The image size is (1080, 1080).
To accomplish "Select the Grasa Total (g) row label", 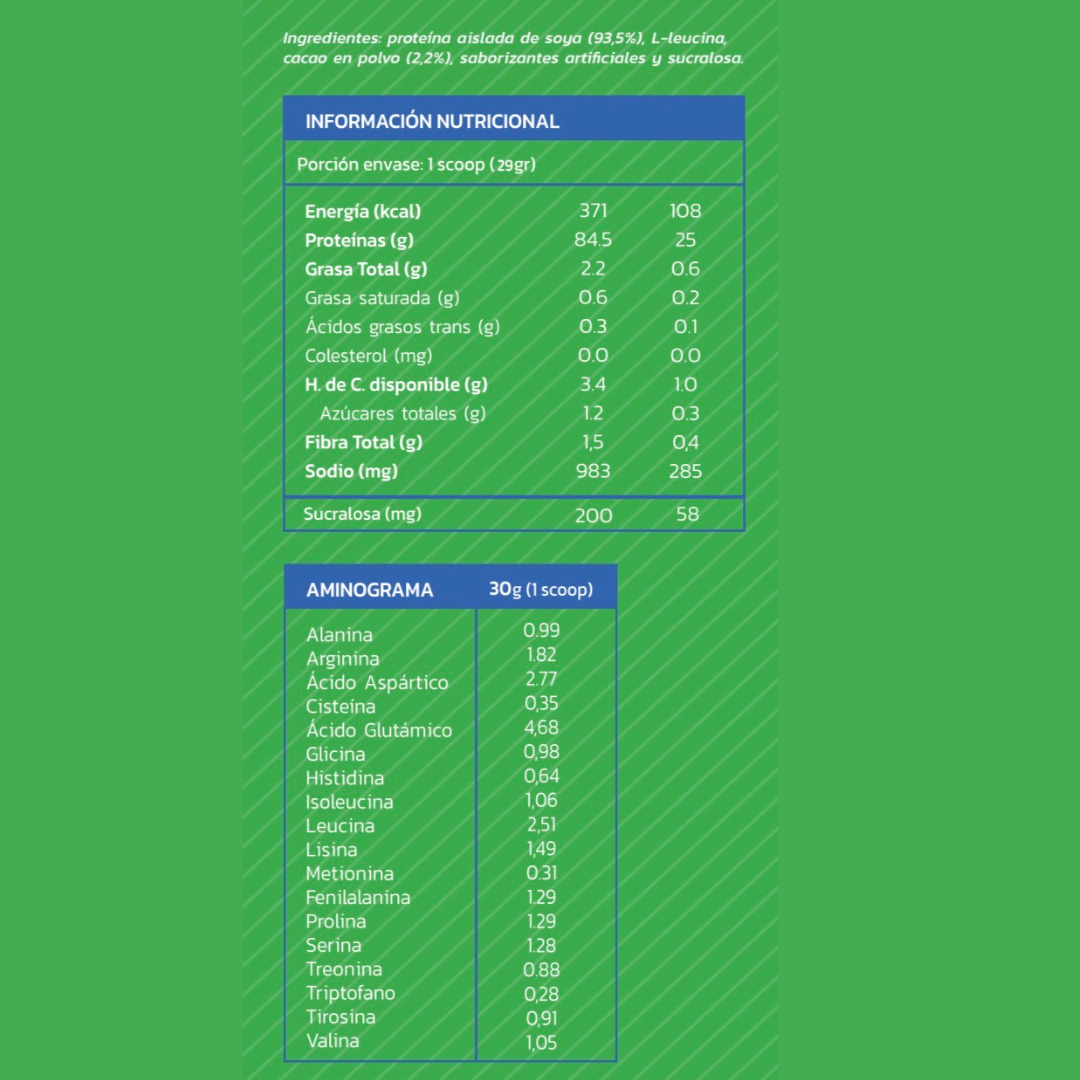I will click(x=366, y=269).
